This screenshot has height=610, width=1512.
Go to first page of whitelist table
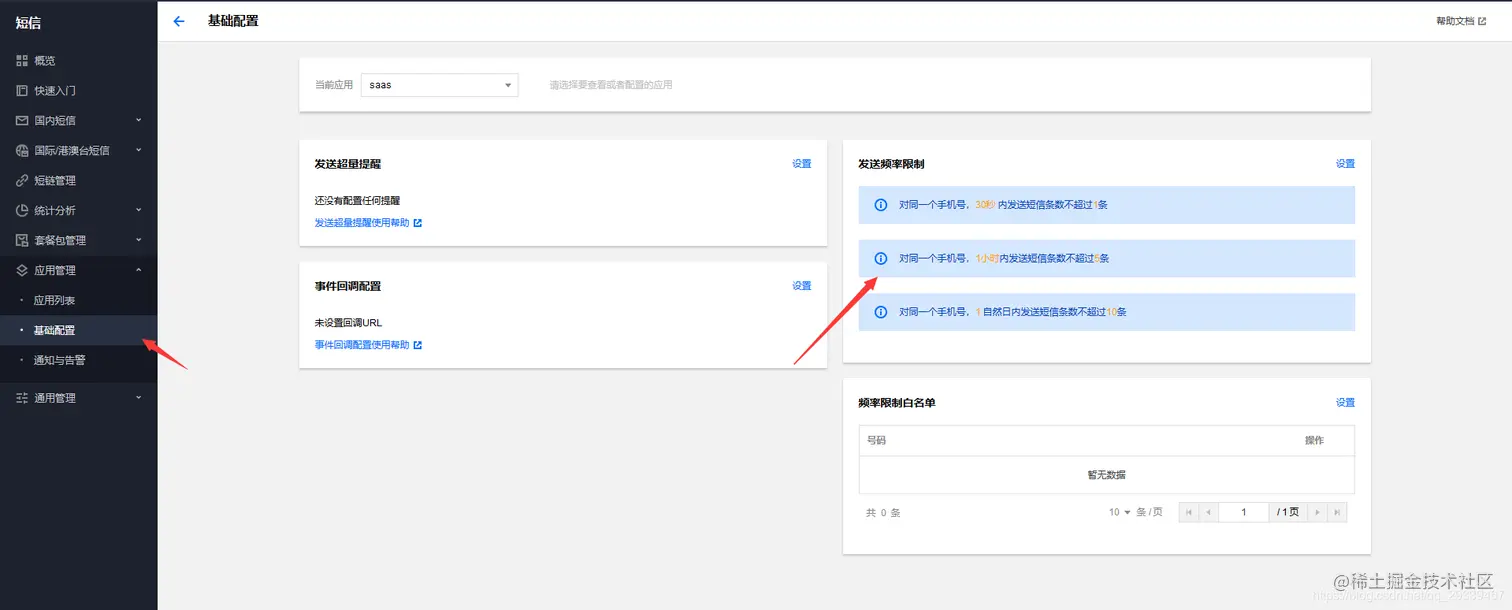pyautogui.click(x=1189, y=512)
